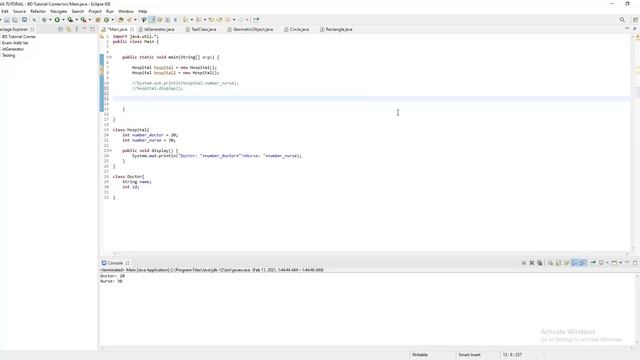Click the Open Type toolbar icon

(120, 20)
